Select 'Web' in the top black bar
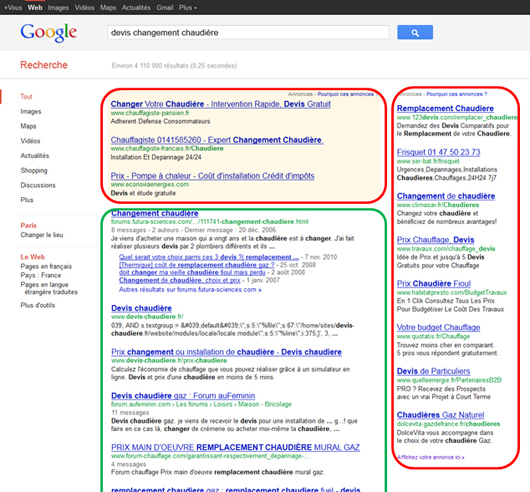This screenshot has height=492, width=530. 35,7
